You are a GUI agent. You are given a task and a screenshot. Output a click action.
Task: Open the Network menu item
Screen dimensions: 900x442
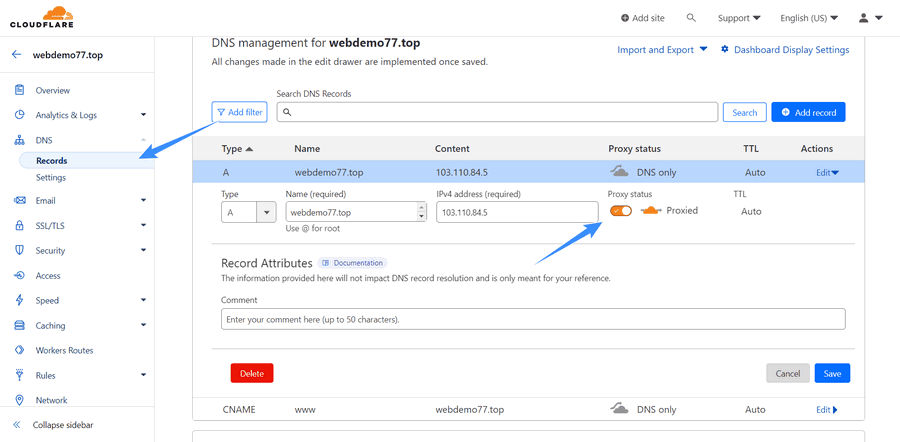tap(52, 400)
